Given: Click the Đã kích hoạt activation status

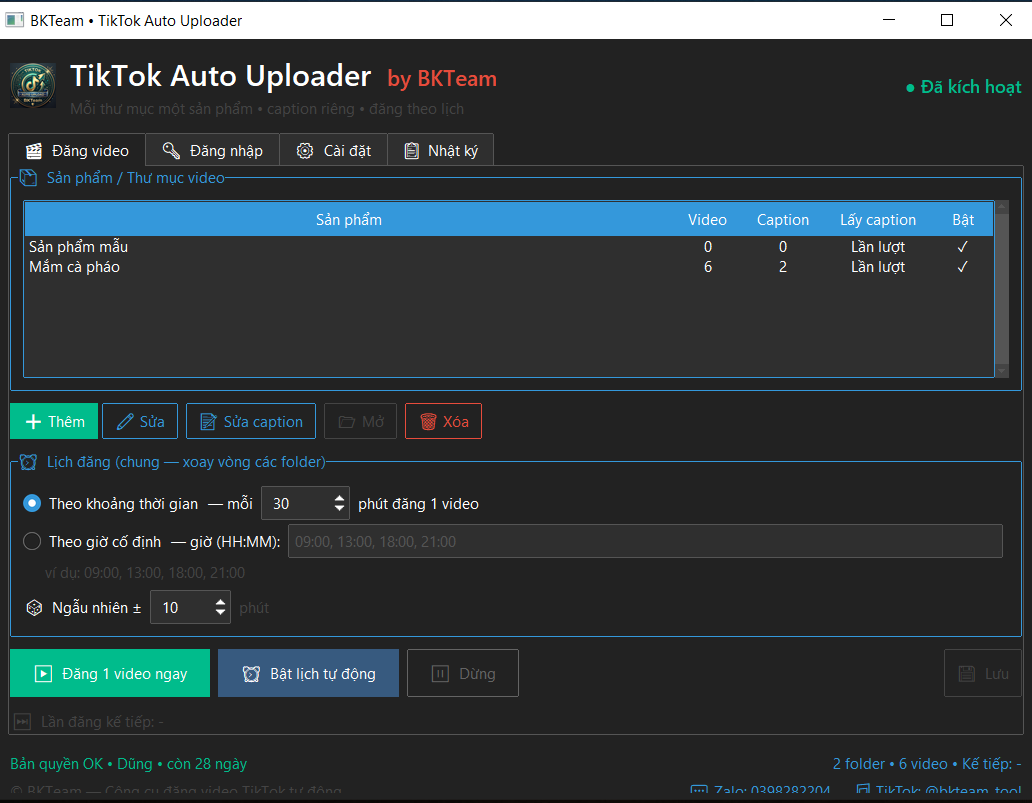Looking at the screenshot, I should 964,87.
